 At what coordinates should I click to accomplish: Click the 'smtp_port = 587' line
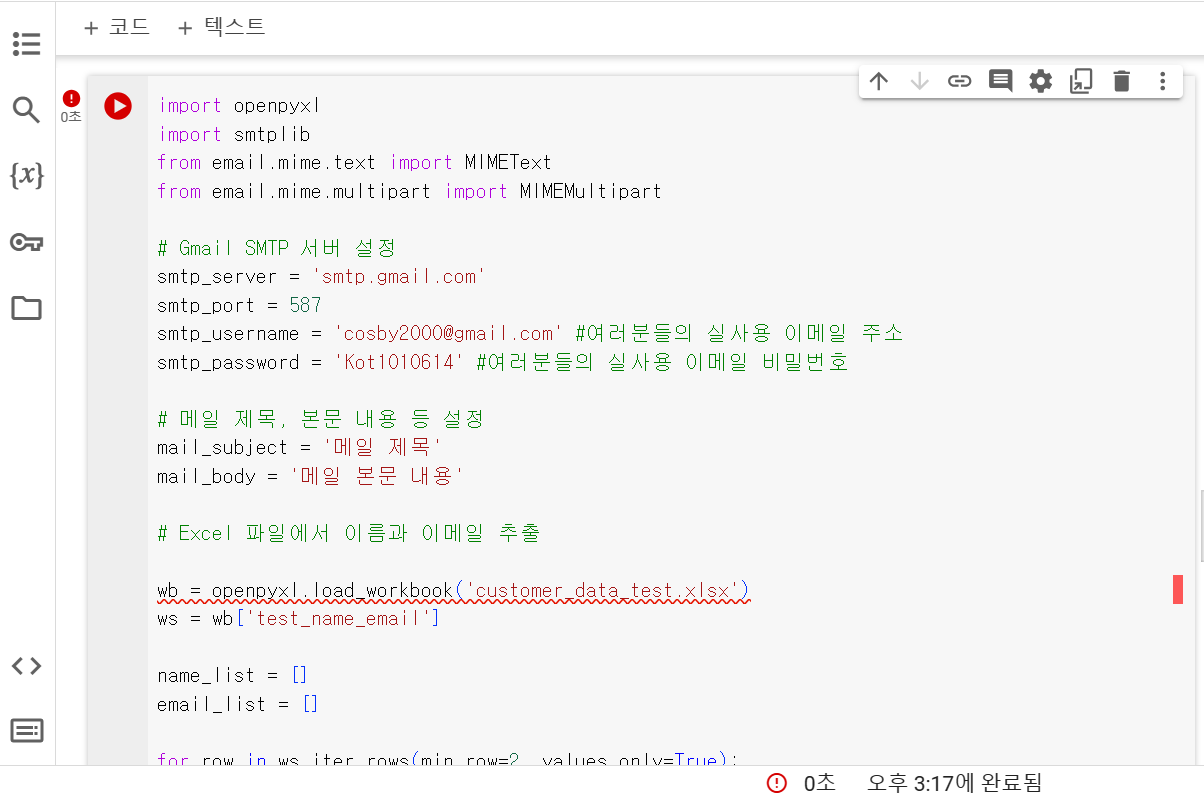pos(239,305)
